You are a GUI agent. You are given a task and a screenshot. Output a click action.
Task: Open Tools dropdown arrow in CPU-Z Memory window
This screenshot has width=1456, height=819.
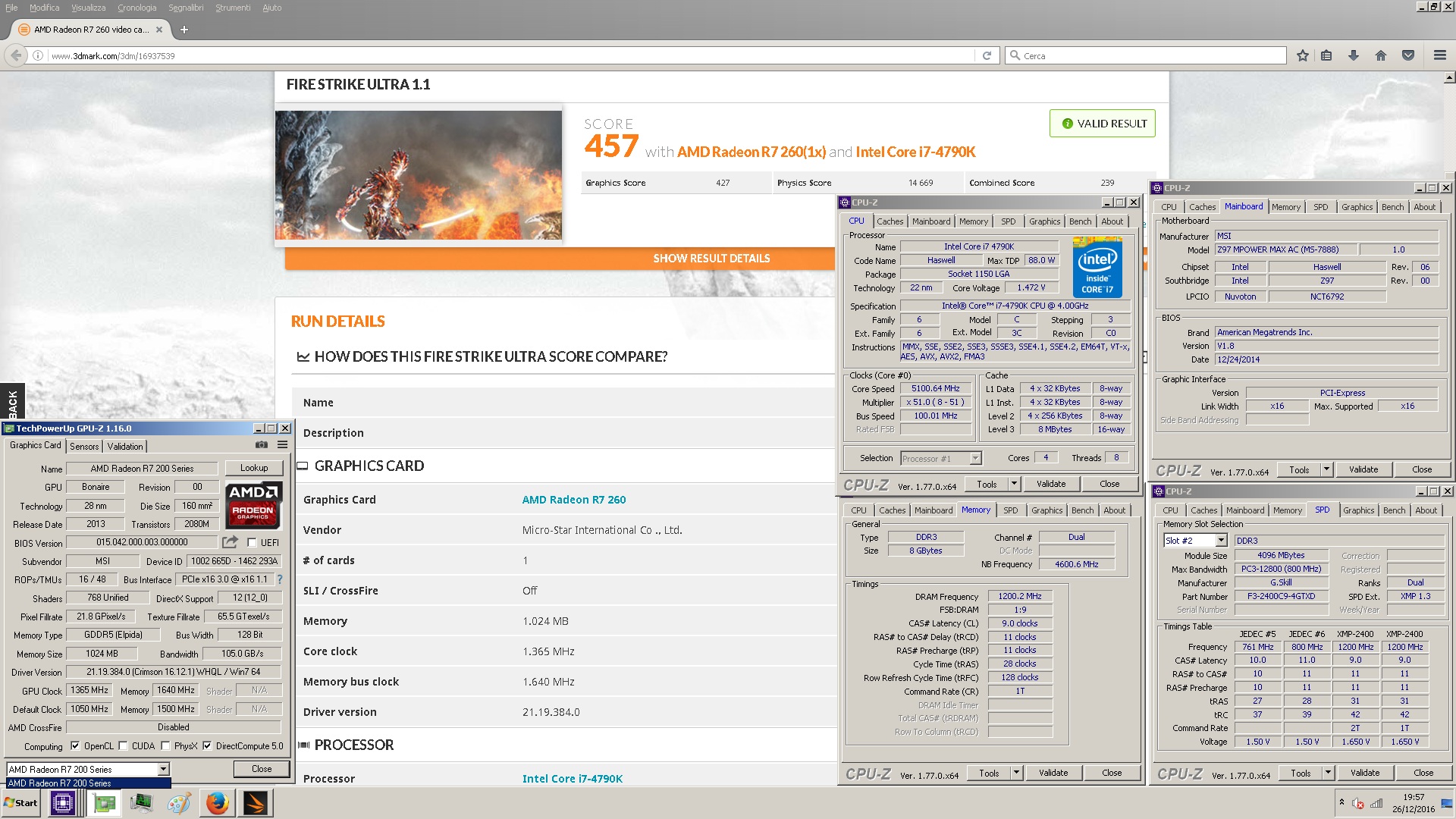1016,773
